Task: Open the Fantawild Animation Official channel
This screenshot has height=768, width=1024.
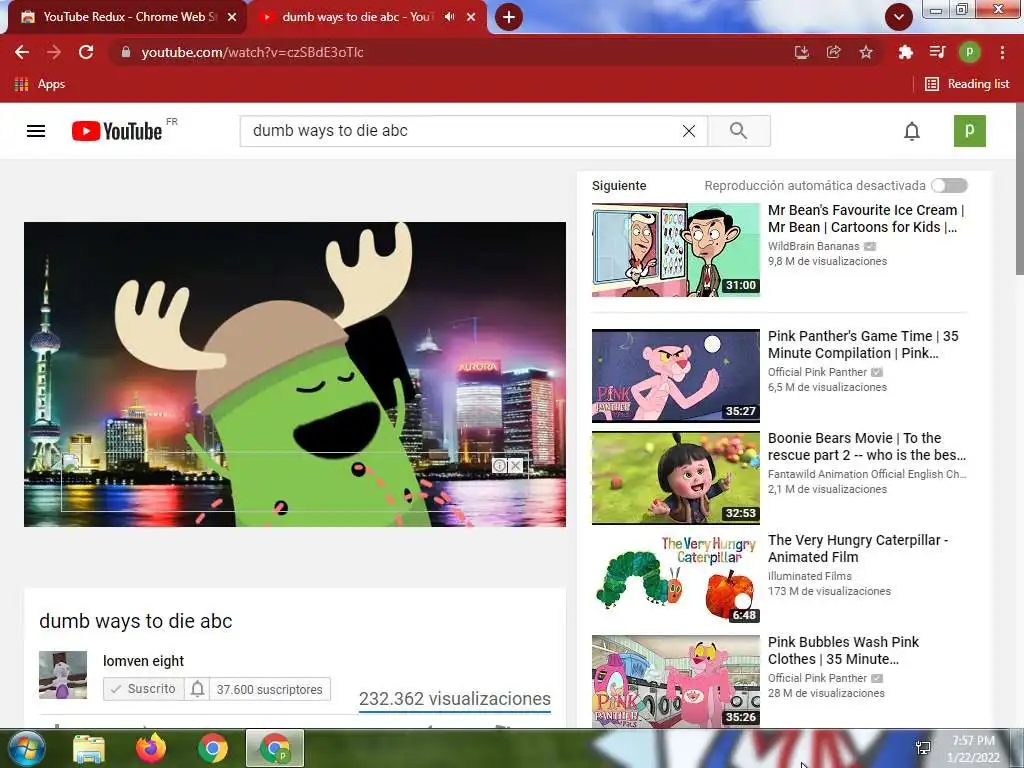Action: coord(867,474)
